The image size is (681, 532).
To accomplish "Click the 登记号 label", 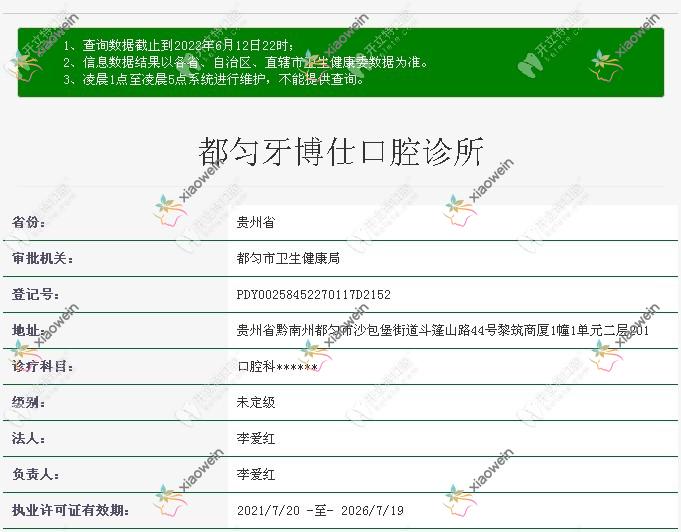I will coord(36,294).
